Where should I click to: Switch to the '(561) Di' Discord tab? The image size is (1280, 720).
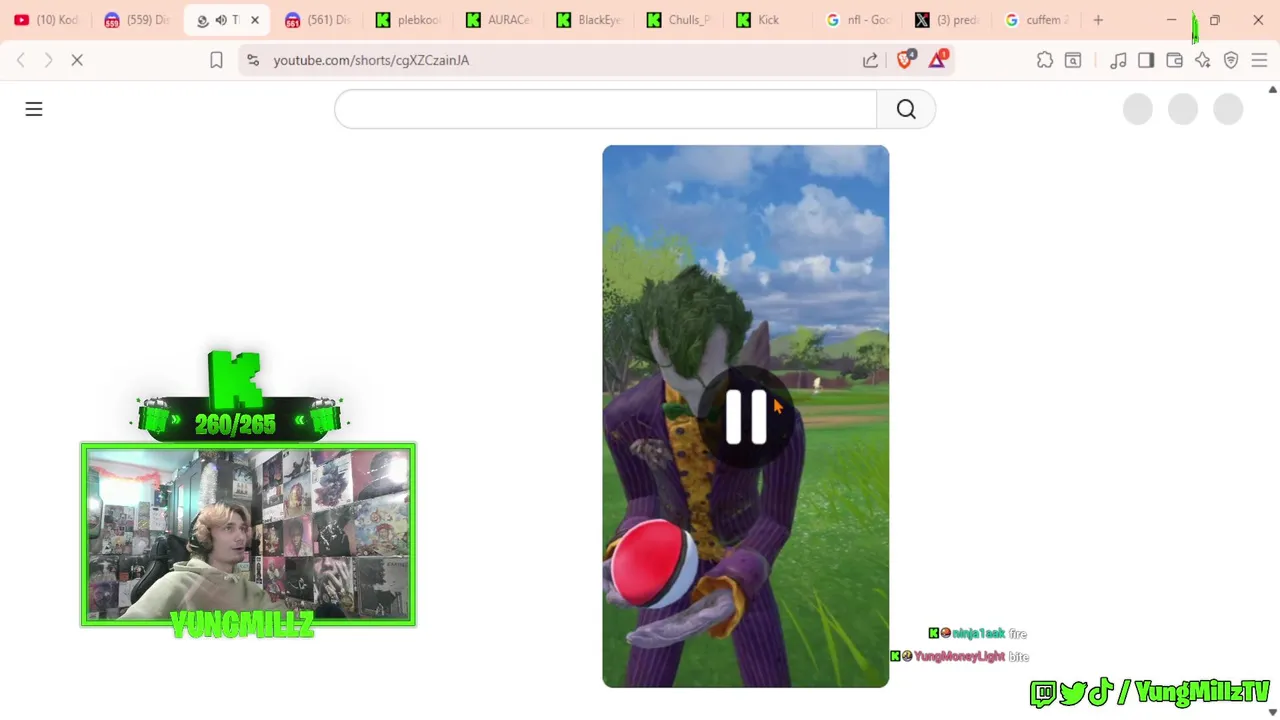[317, 20]
